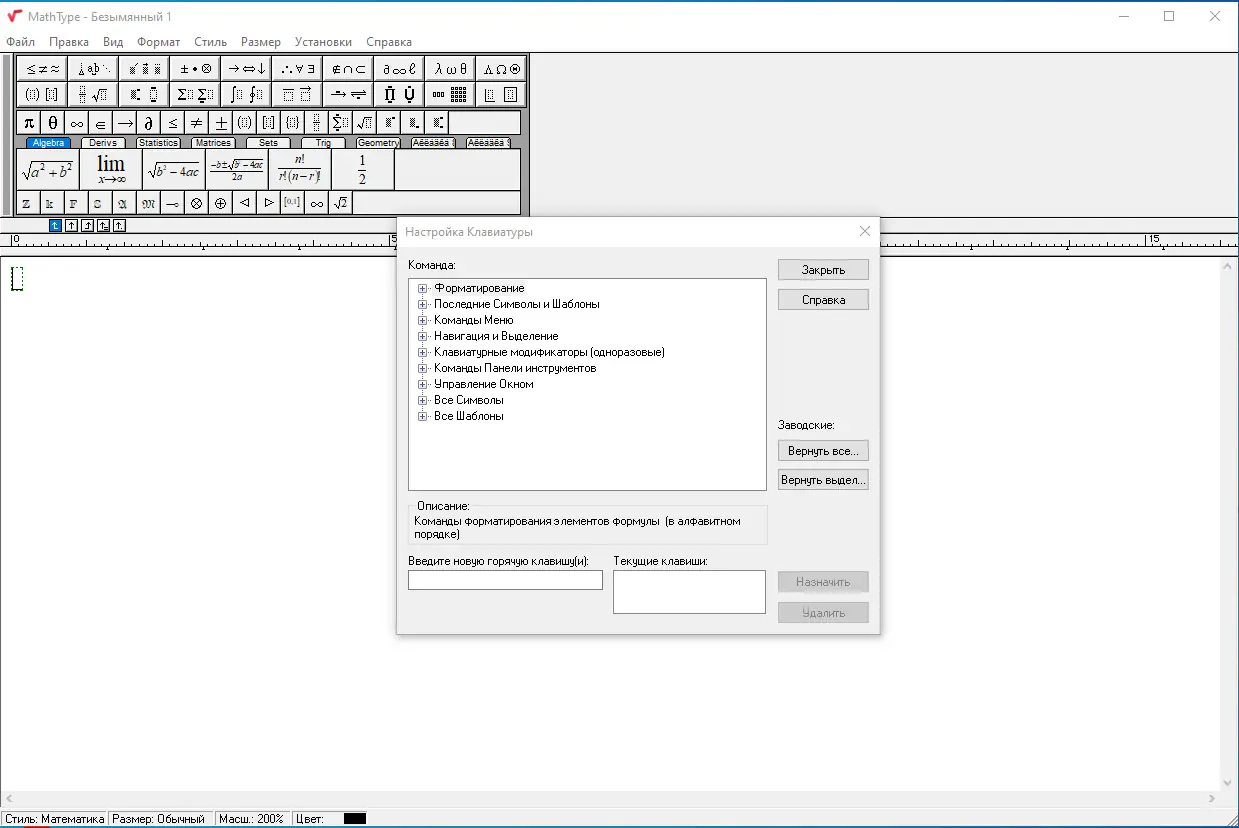Open fraction and radical templates palette

[x=93, y=95]
